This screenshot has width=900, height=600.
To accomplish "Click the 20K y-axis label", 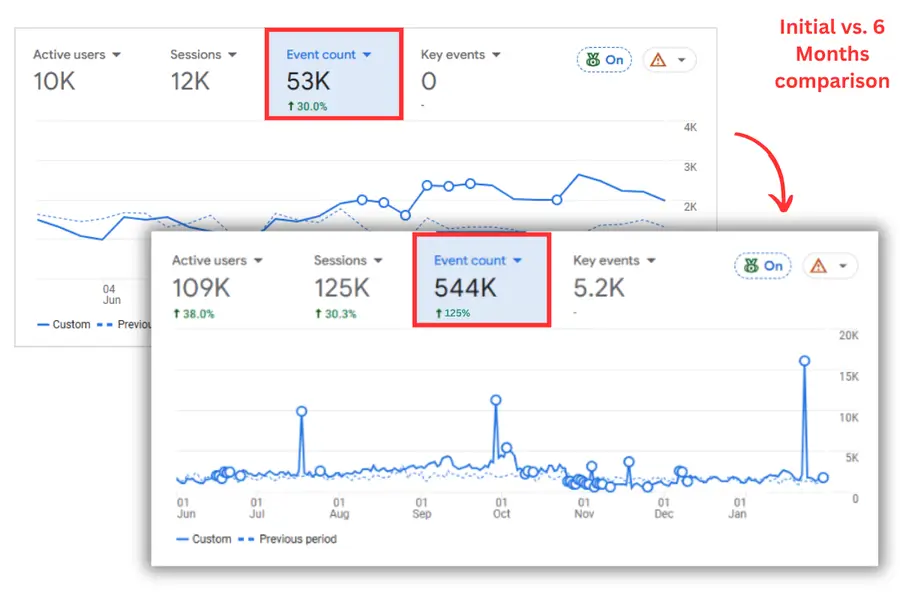I will point(848,335).
